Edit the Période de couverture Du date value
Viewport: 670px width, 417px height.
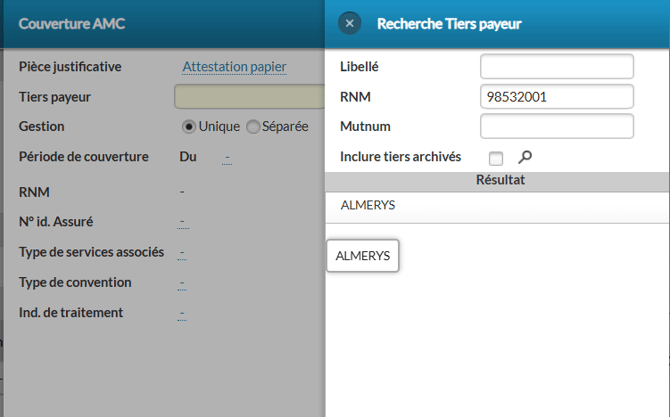(227, 157)
